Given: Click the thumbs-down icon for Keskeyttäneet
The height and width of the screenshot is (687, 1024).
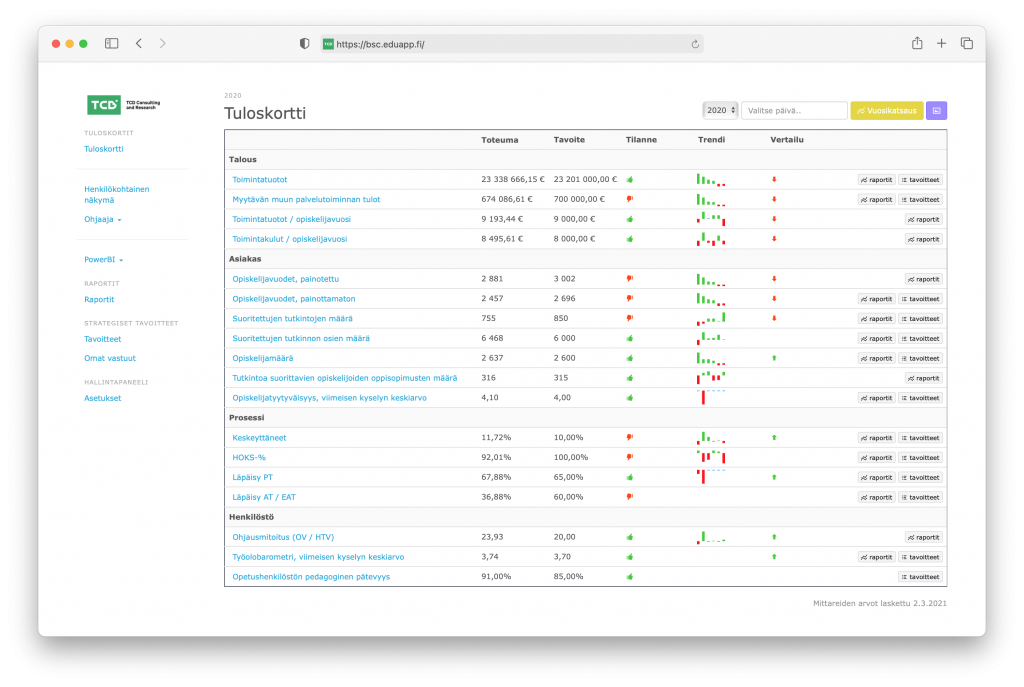Looking at the screenshot, I should 630,438.
